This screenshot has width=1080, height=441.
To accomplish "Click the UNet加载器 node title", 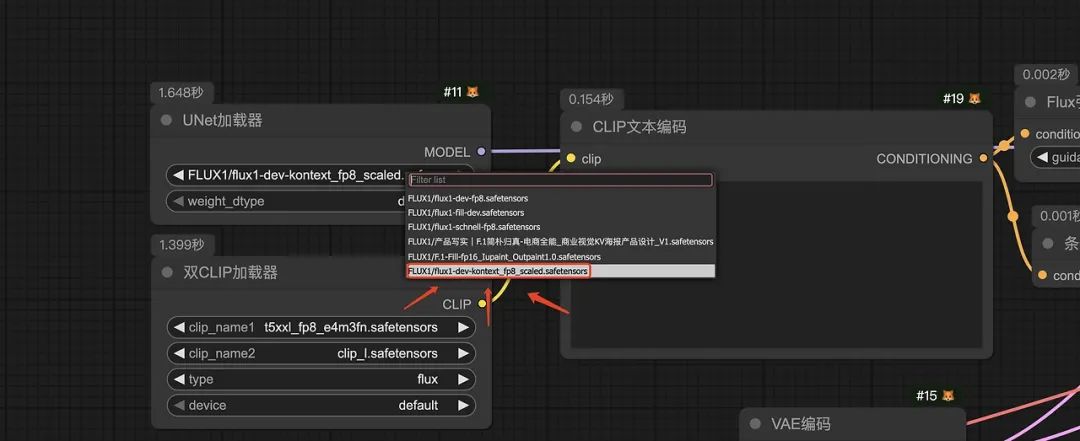I will [222, 121].
